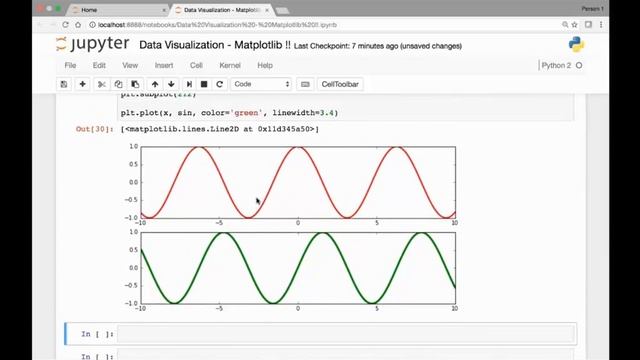Click the Jupyter logo
This screenshot has height=360, width=640.
[93, 44]
